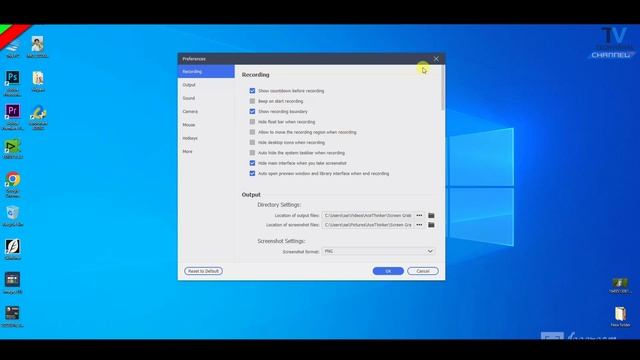Screen dimensions: 640x360
Task: Cancel the Preferences dialog
Action: (x=423, y=271)
